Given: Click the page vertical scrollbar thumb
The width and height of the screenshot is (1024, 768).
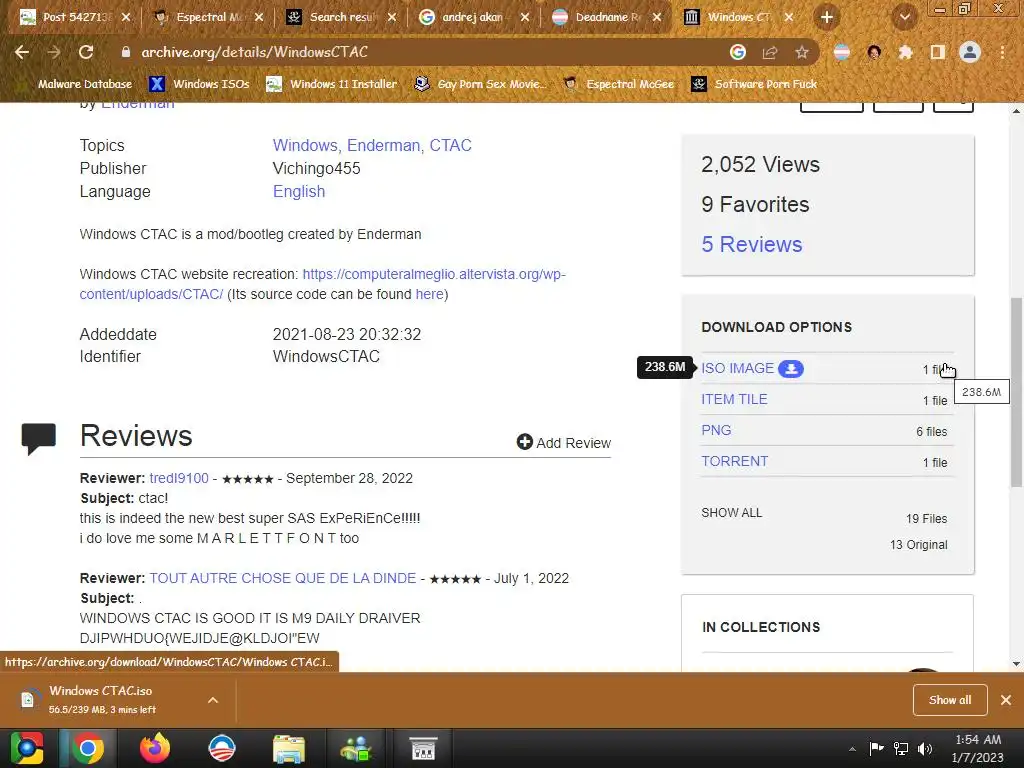Looking at the screenshot, I should (x=1016, y=392).
